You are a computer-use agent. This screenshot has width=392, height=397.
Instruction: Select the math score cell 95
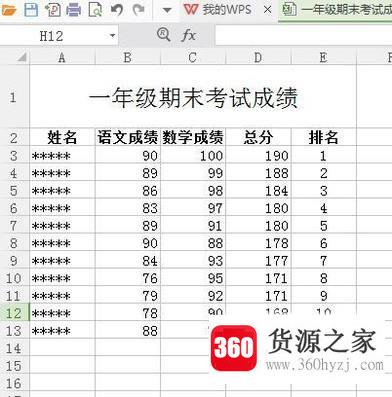(x=193, y=278)
